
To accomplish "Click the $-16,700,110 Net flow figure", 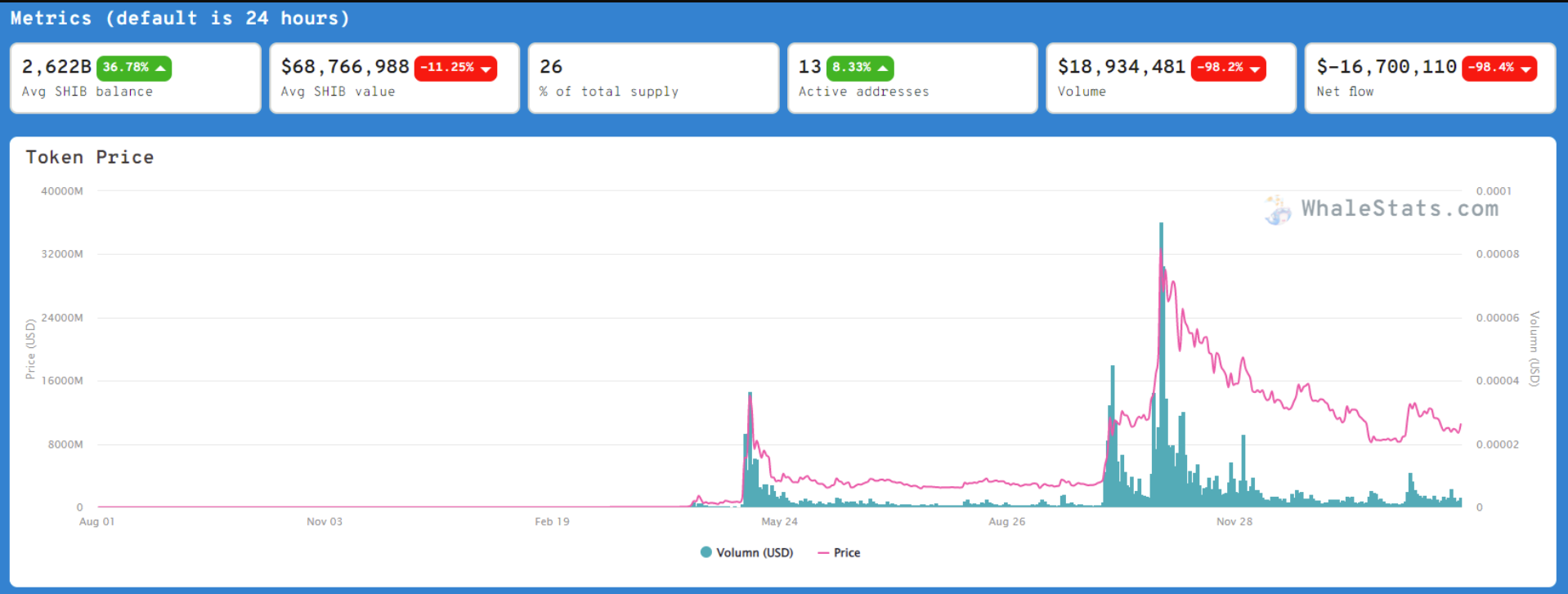I will point(1387,67).
